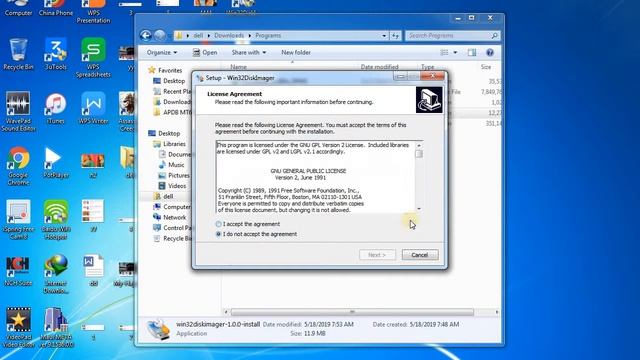This screenshot has width=640, height=360.
Task: Select Desktop under Favorites
Action: click(x=169, y=81)
